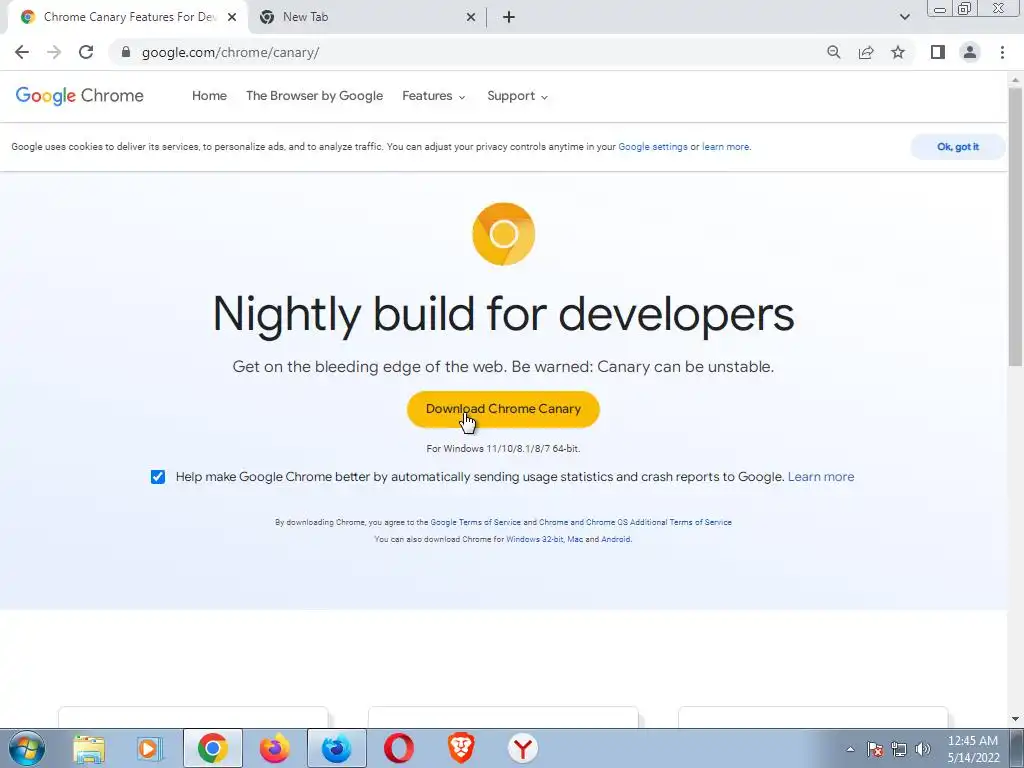
Task: Open network status tray icon
Action: tap(899, 749)
